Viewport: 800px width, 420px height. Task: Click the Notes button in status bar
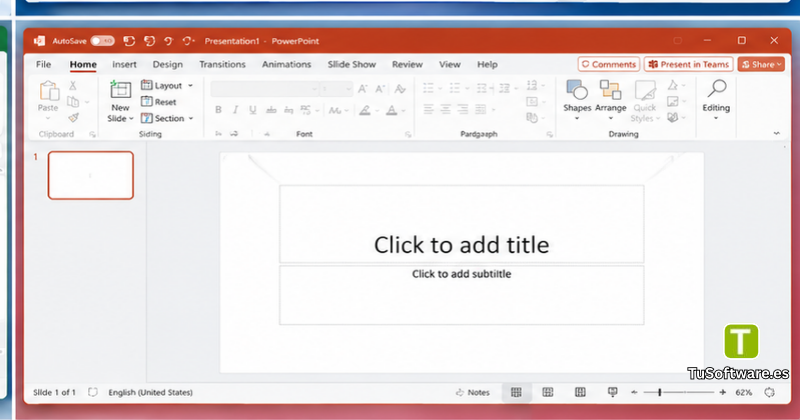472,392
